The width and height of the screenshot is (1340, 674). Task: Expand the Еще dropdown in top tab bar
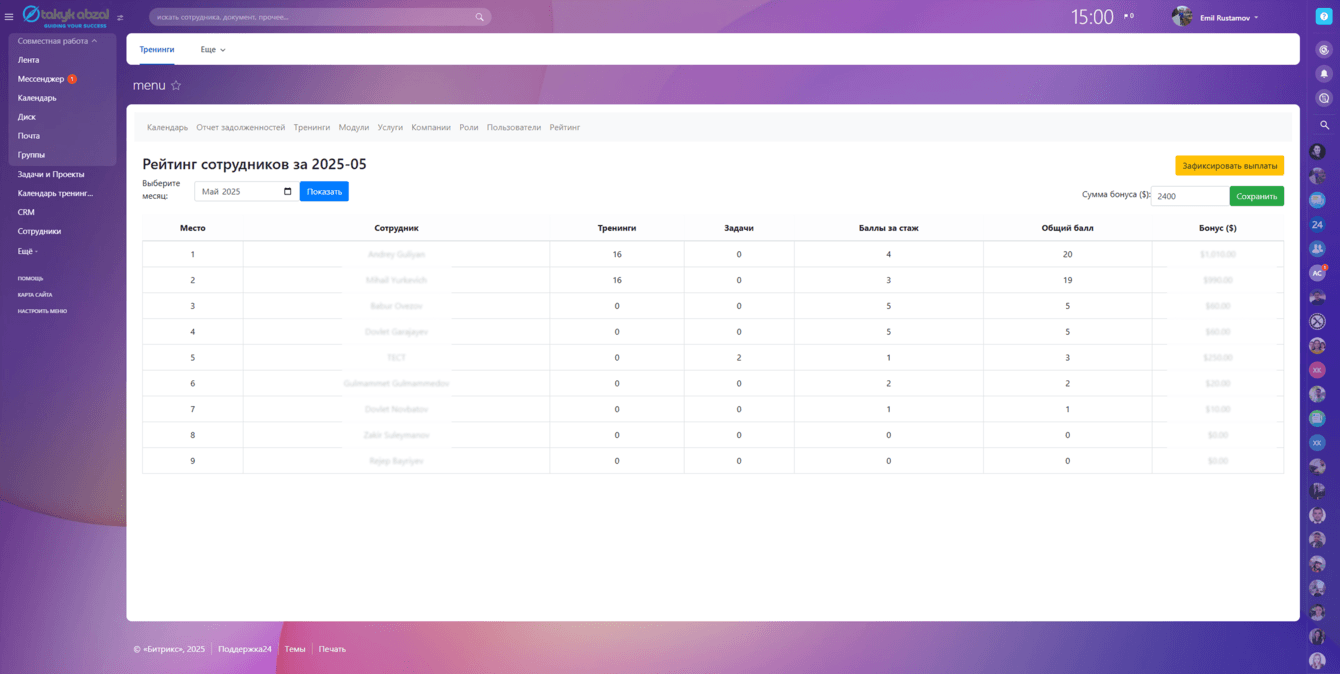coord(212,49)
